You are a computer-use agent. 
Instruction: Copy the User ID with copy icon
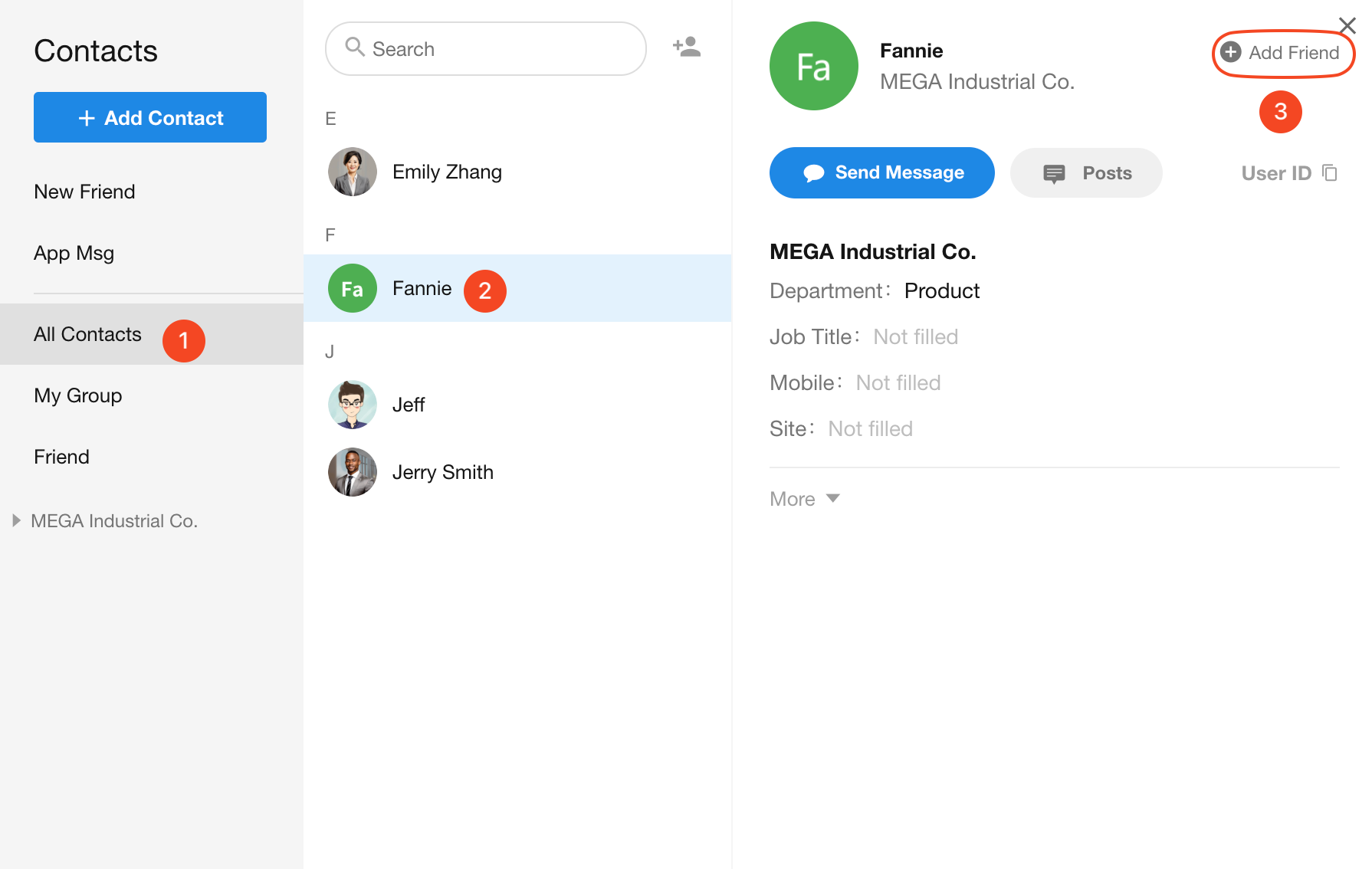(x=1330, y=173)
